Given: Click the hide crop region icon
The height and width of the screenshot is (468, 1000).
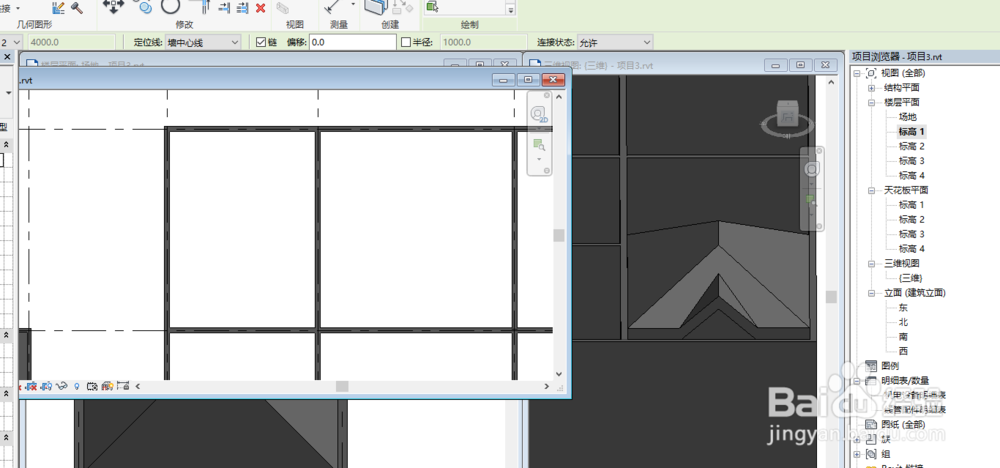Looking at the screenshot, I should pyautogui.click(x=47, y=386).
